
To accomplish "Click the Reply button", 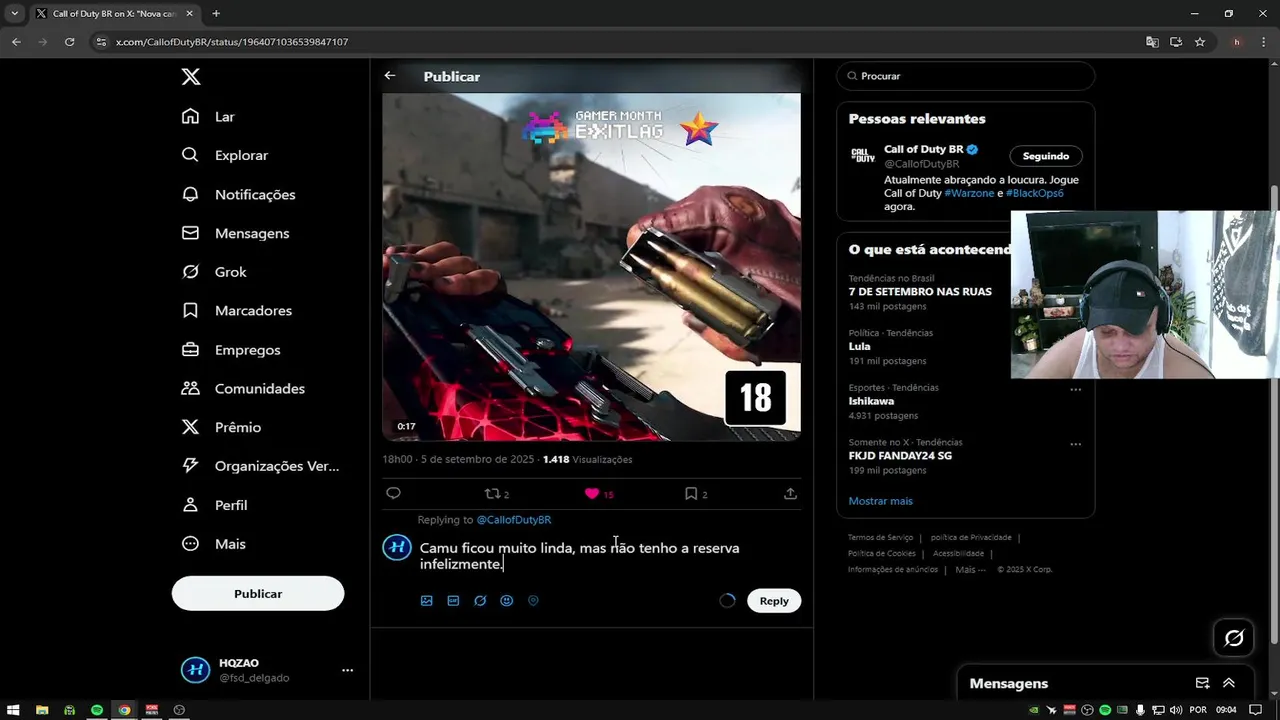I will click(x=774, y=601).
